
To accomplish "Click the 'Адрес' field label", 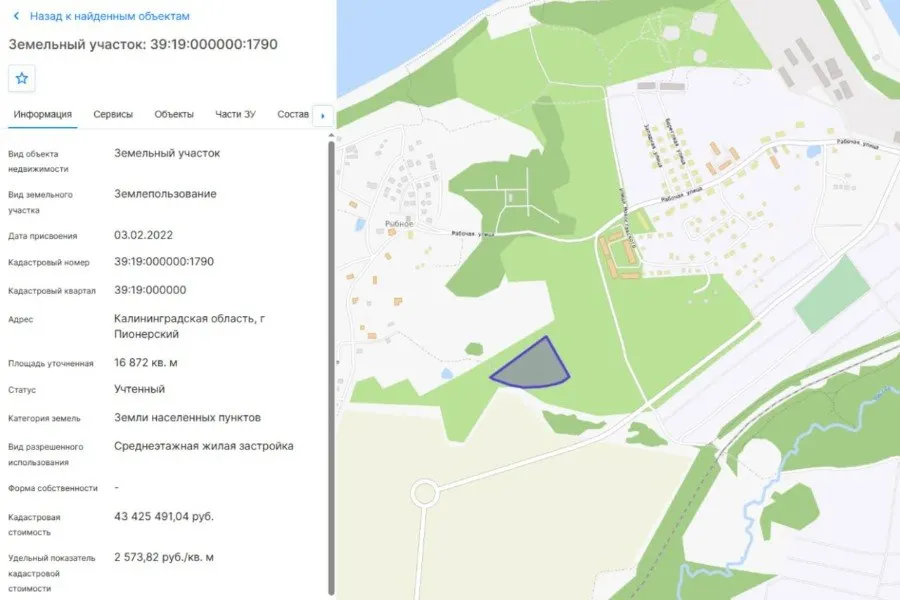I will [x=21, y=319].
